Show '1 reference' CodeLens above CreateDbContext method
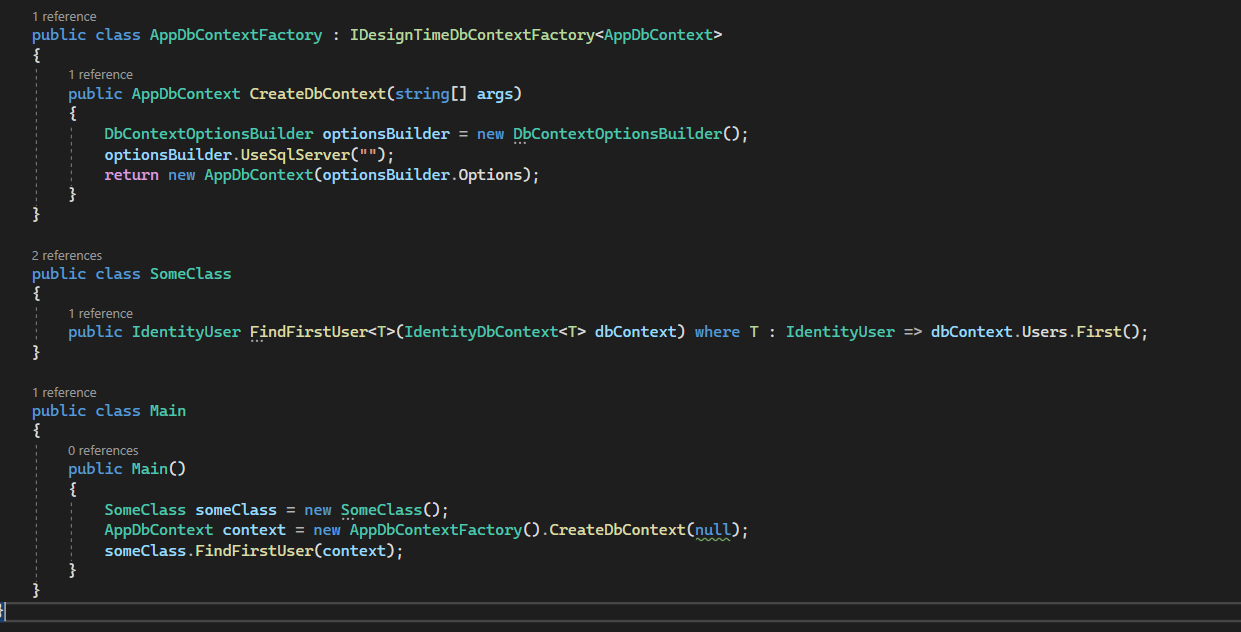Viewport: 1241px width, 632px height. click(x=100, y=75)
